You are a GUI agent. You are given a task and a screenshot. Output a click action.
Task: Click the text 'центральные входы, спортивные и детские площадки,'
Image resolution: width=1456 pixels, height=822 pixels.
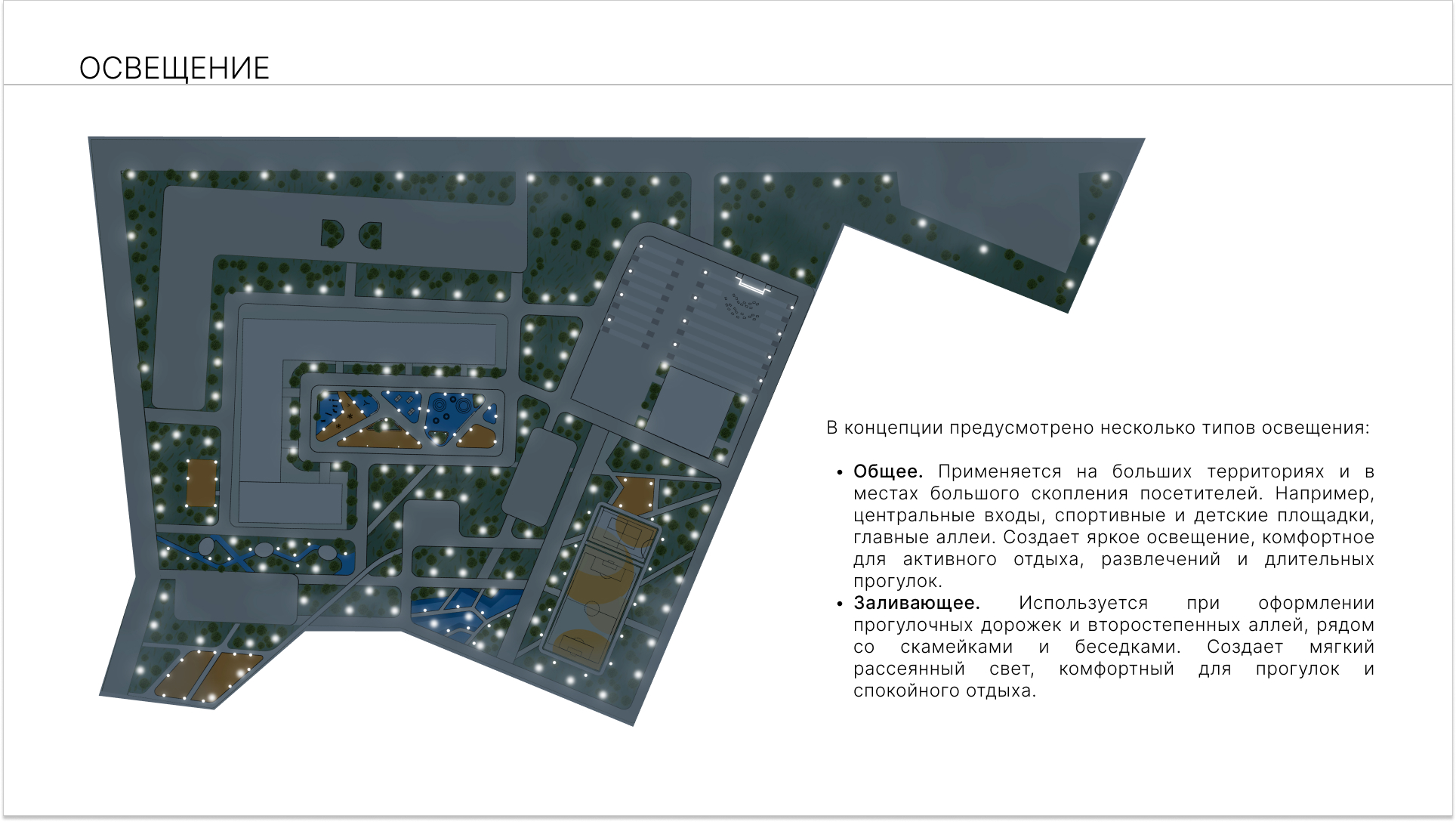[x=1114, y=515]
